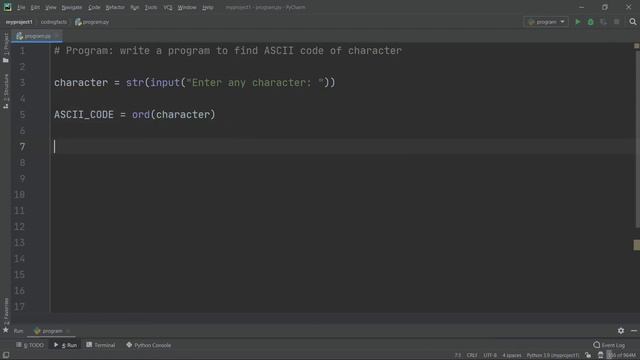640x360 pixels.
Task: Open the View menu
Action: click(51, 7)
